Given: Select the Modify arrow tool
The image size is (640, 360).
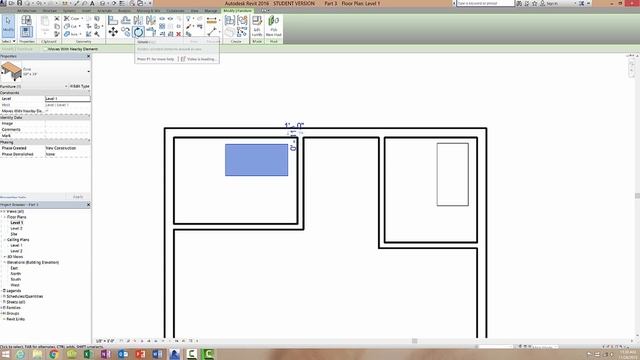Looking at the screenshot, I should (8, 26).
